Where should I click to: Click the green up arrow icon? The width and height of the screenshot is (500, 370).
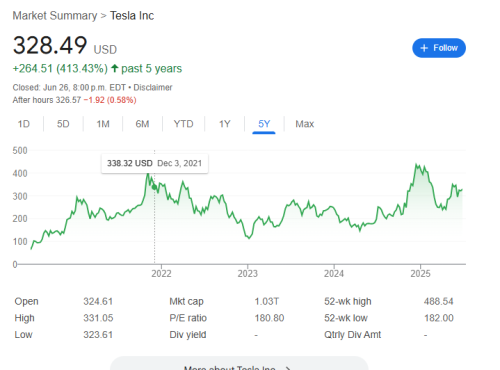(x=115, y=68)
